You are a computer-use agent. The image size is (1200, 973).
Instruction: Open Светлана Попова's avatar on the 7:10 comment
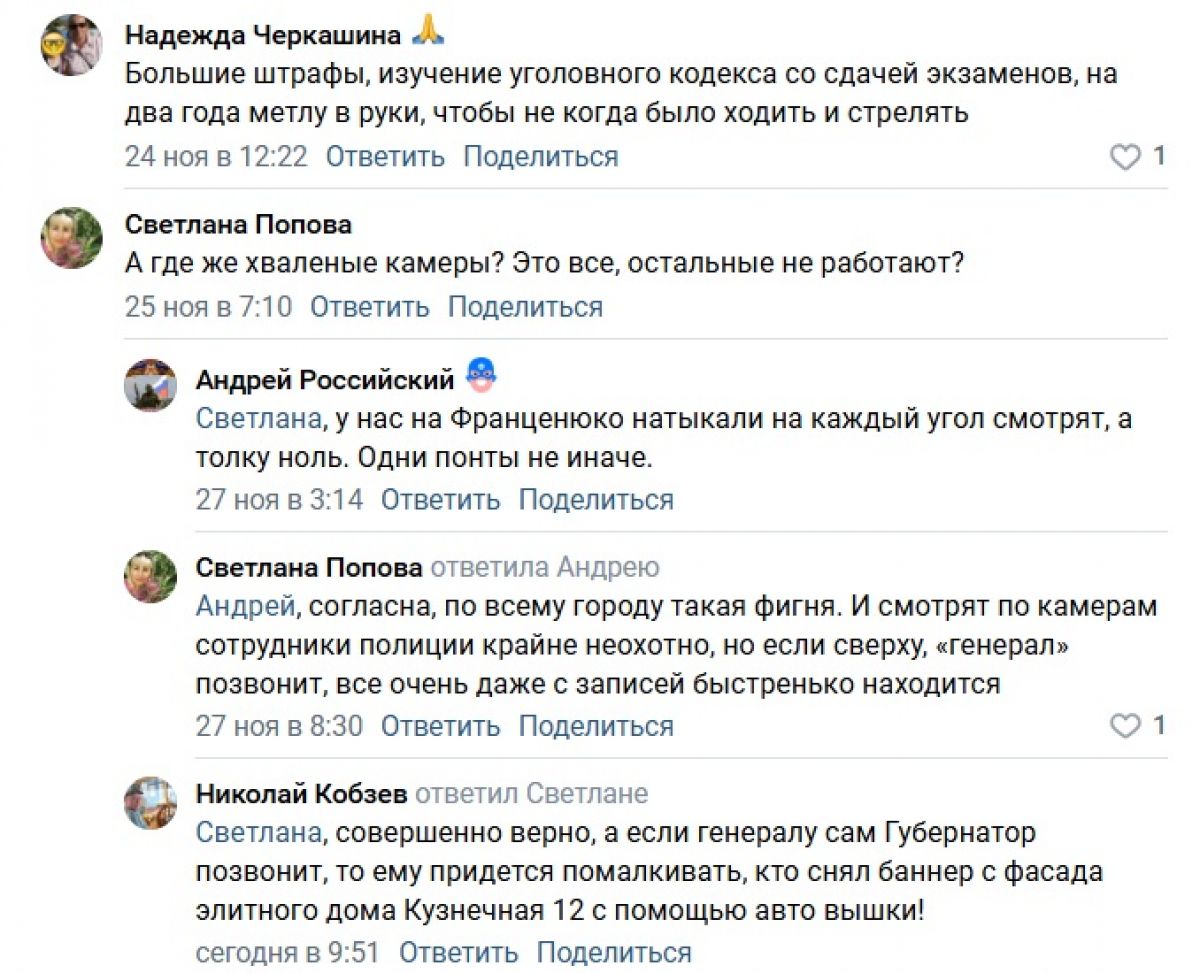(x=72, y=238)
